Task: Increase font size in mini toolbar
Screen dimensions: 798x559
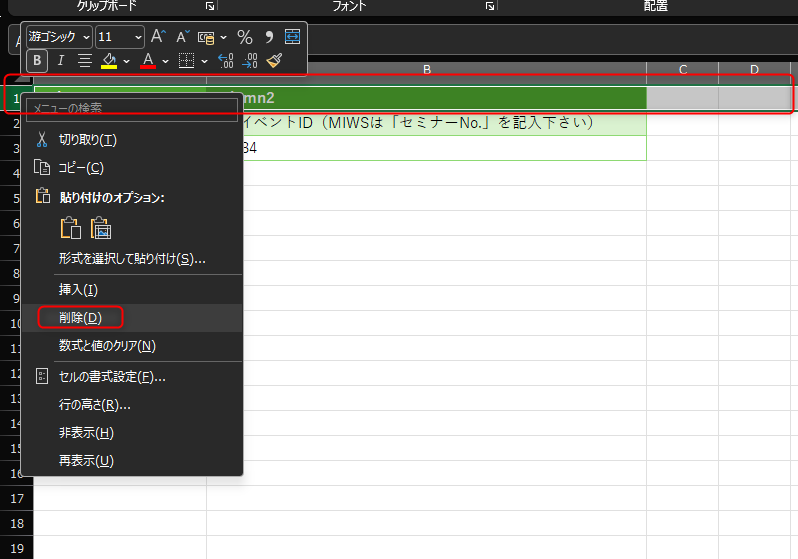Action: tap(158, 37)
